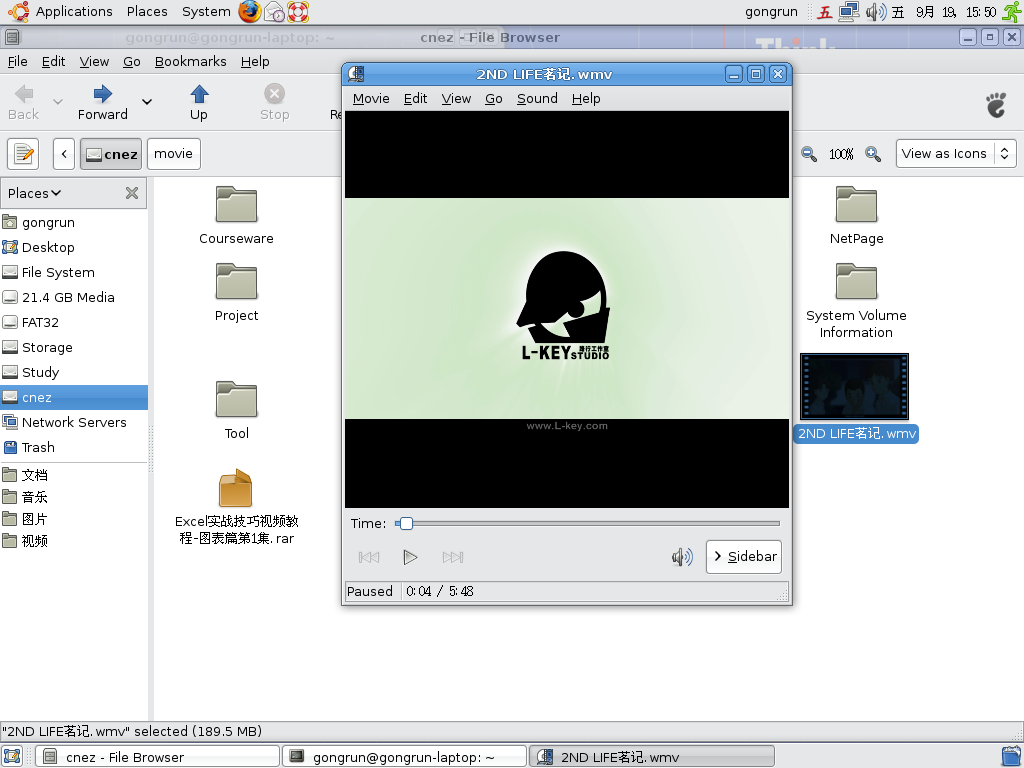Click the movie path button
This screenshot has height=768, width=1024.
point(174,154)
